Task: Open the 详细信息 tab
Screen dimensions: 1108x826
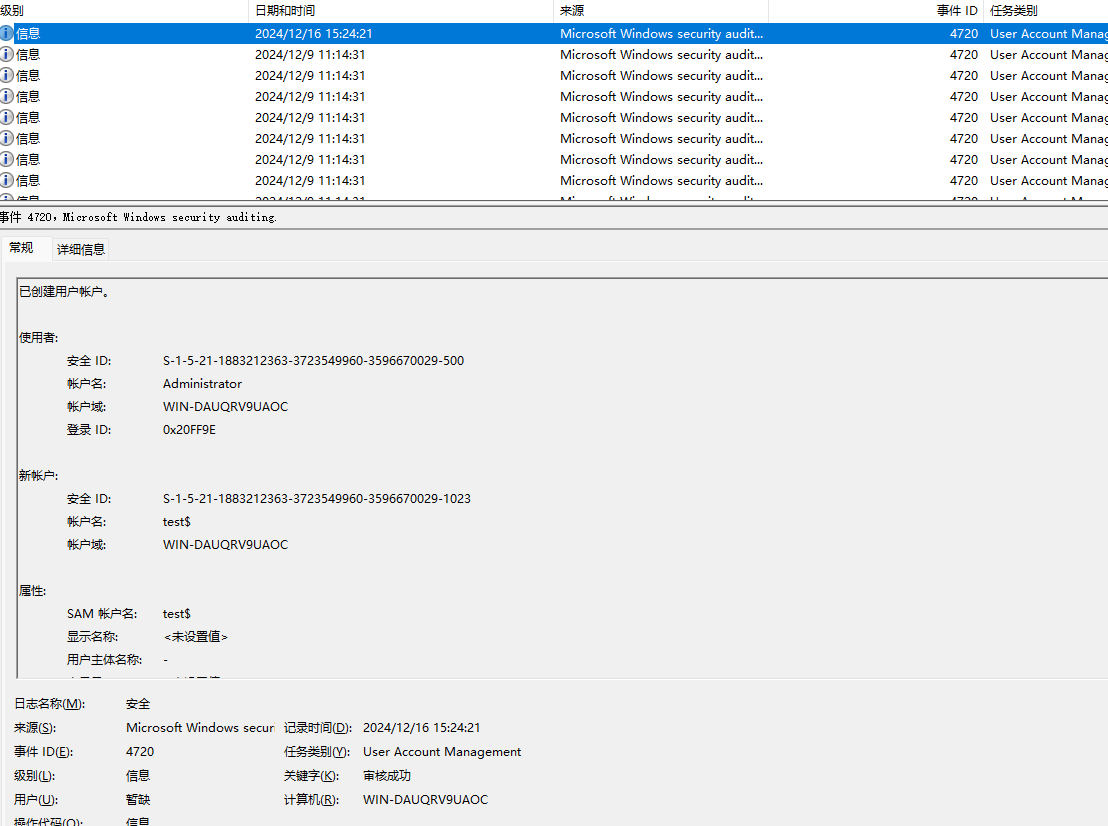Action: [81, 249]
